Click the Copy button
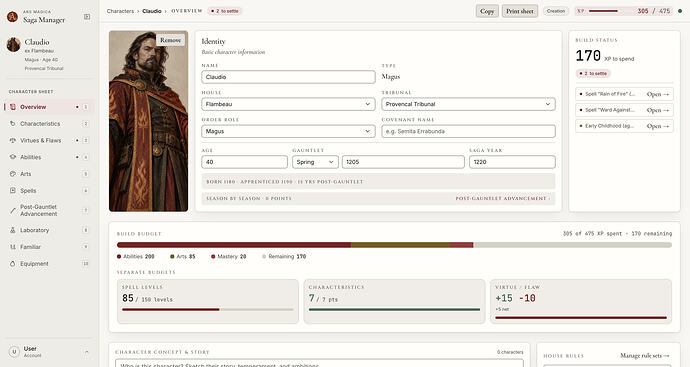Viewport: 690px width, 367px height. click(x=487, y=11)
